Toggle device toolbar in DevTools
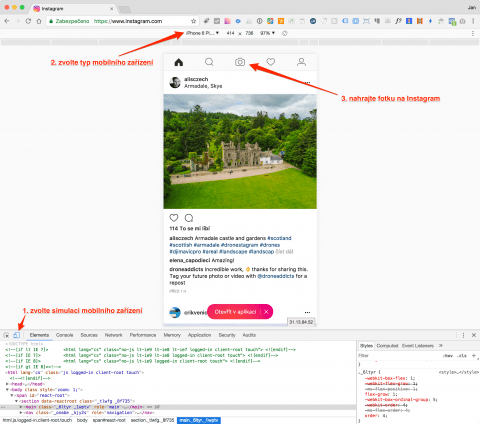480x424 pixels. click(x=17, y=335)
